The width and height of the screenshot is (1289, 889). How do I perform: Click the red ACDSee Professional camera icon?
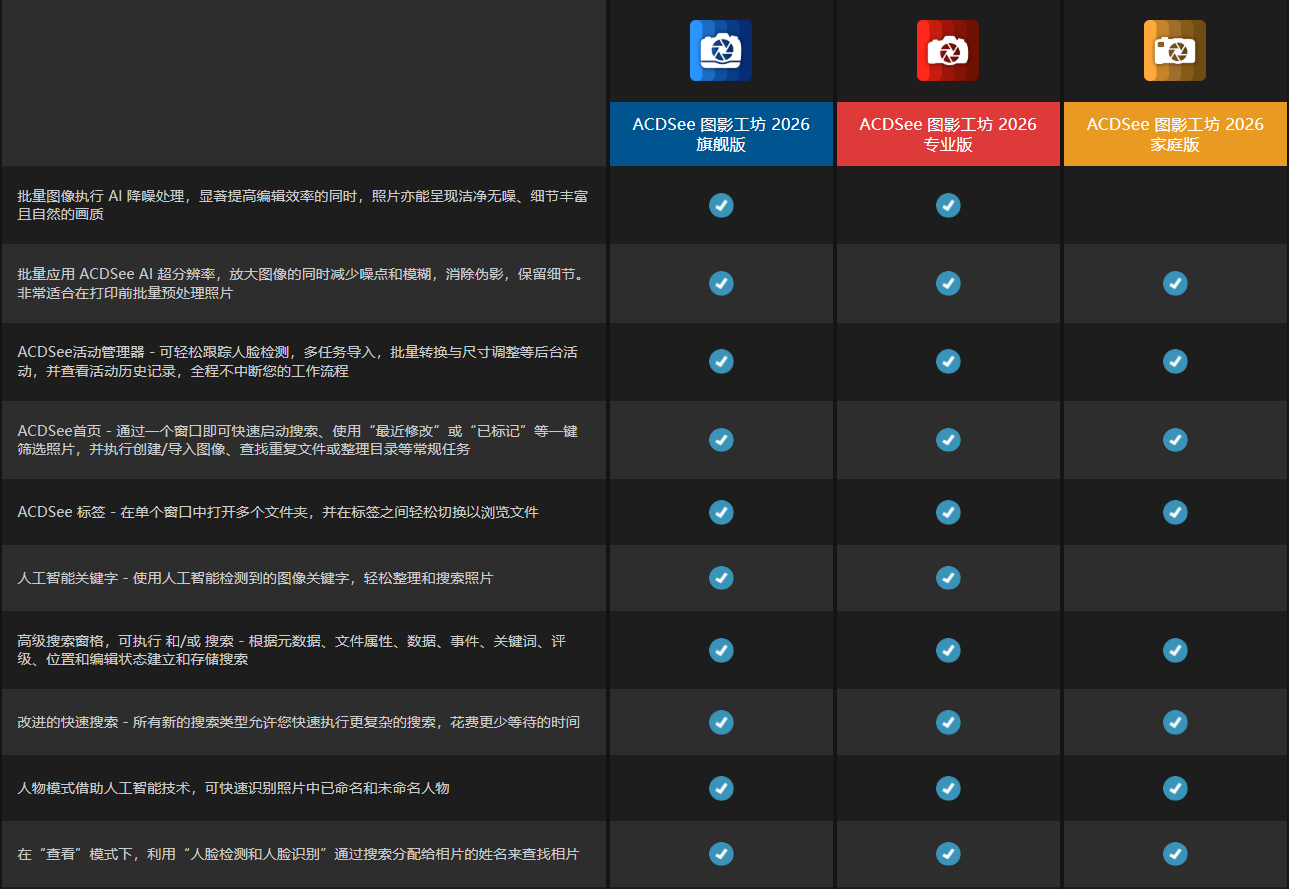coord(947,50)
